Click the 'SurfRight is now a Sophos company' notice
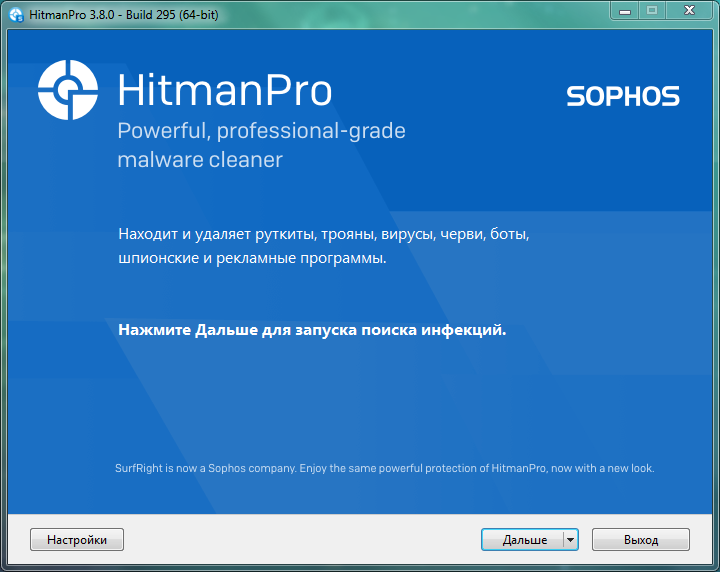This screenshot has width=720, height=572. click(385, 468)
